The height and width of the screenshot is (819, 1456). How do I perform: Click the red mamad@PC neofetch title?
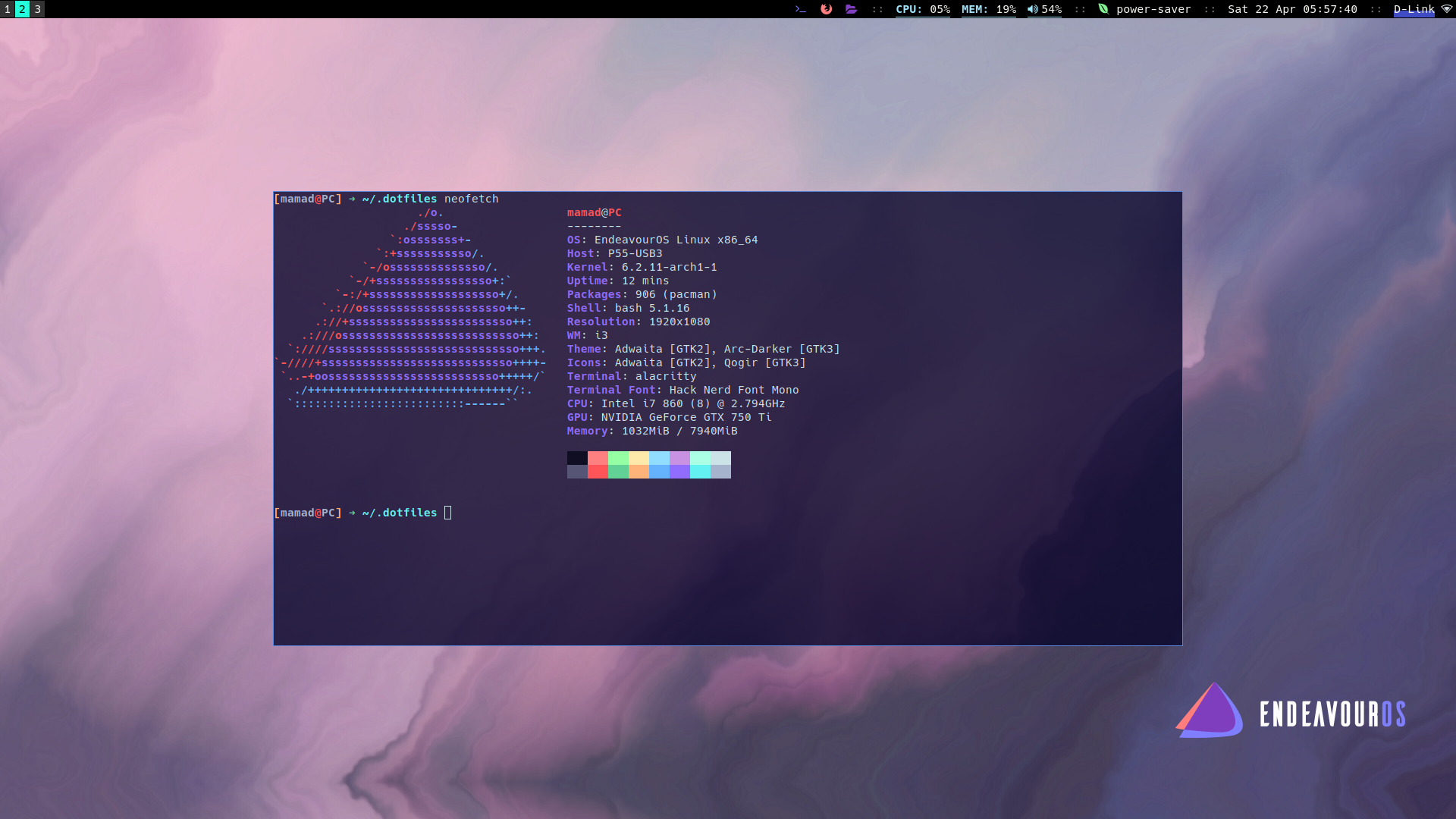(x=595, y=212)
